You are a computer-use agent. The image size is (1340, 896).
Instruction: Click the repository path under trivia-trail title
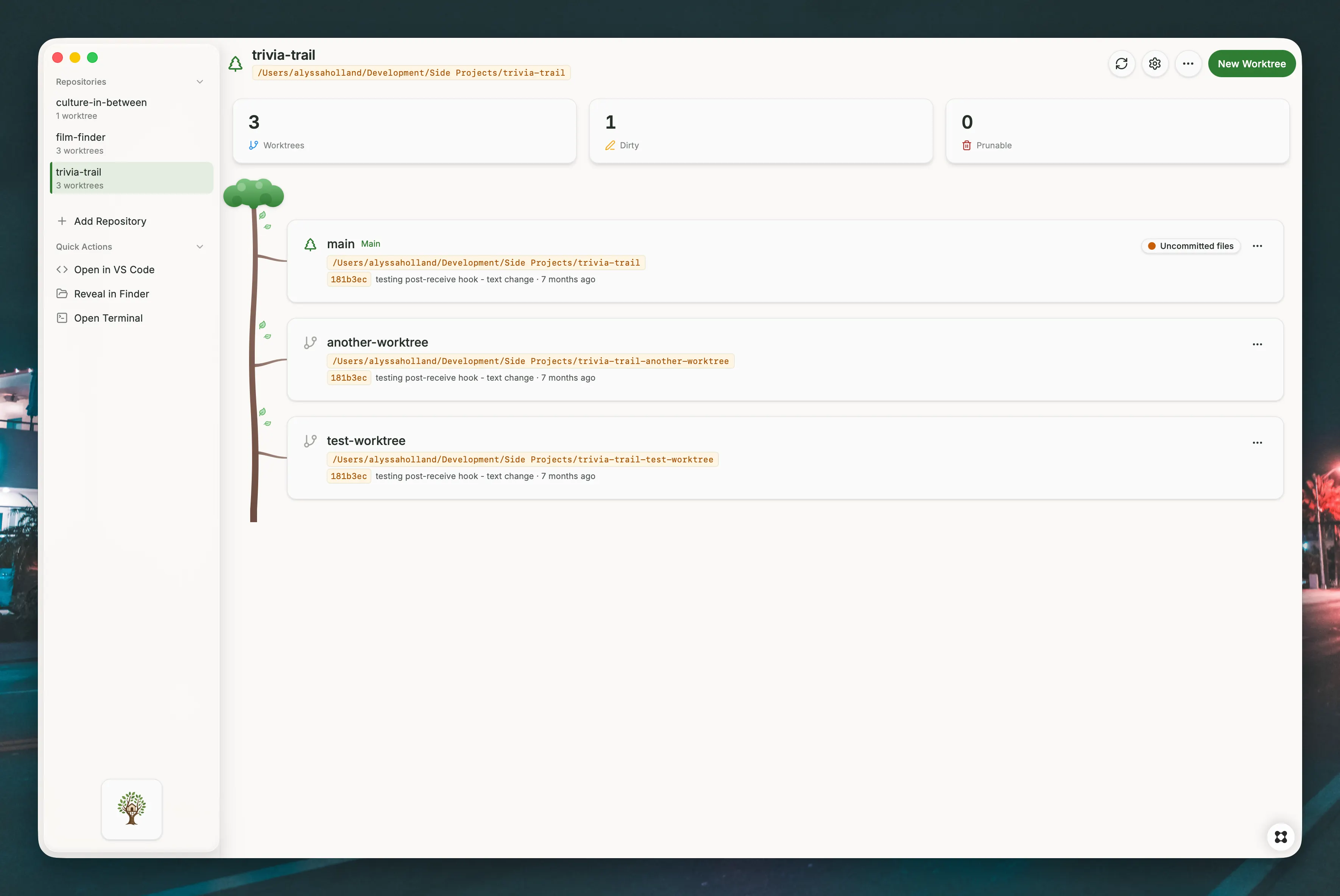(x=411, y=73)
